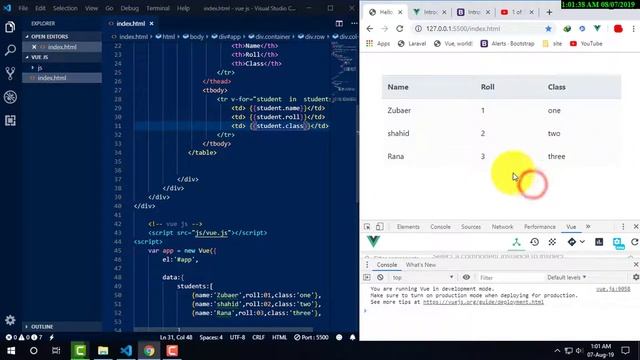Click the HTML language mode in status bar
The image size is (640, 360).
coord(279,338)
